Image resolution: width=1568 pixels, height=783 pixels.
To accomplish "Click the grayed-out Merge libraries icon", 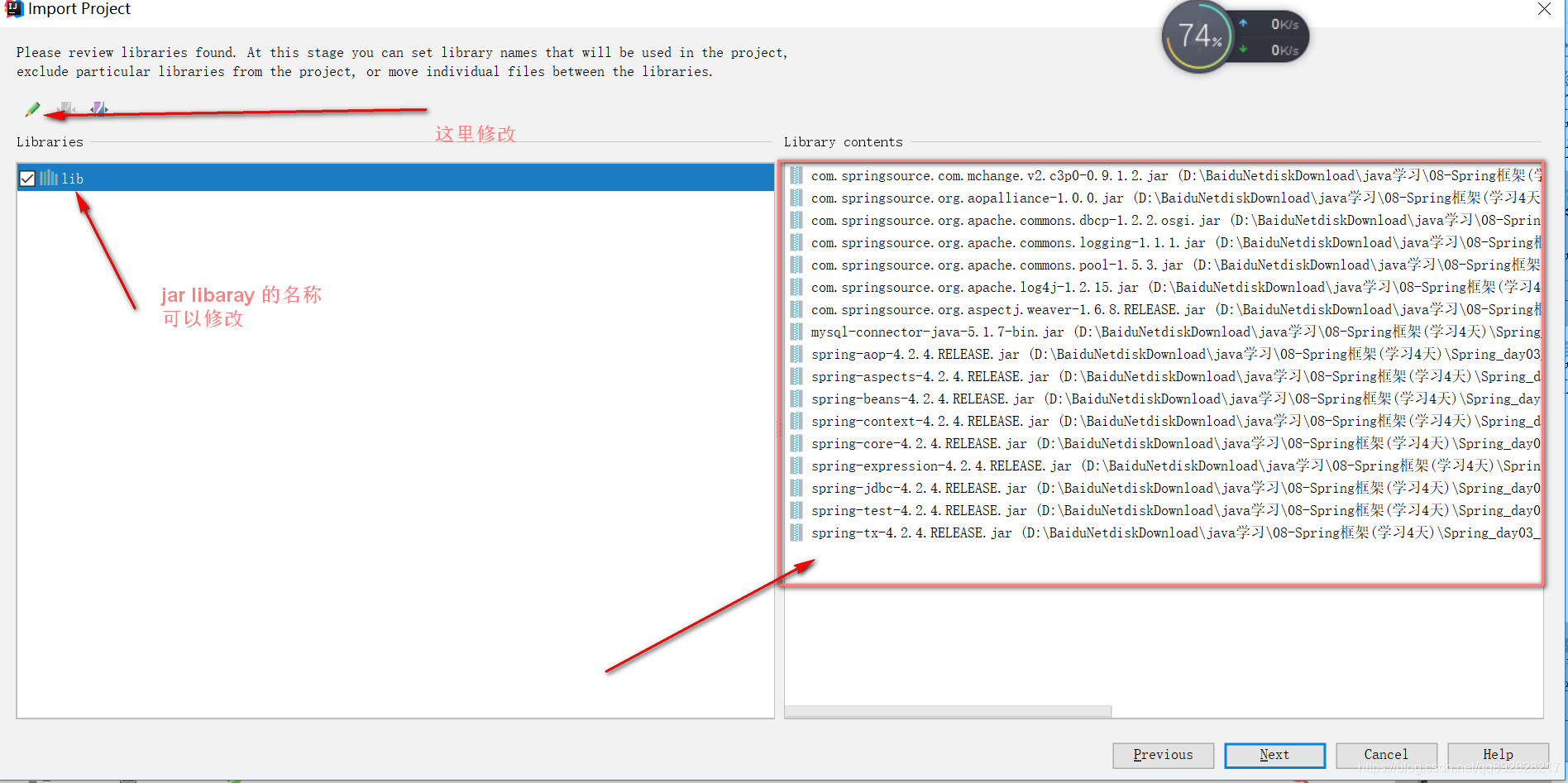I will pyautogui.click(x=66, y=108).
